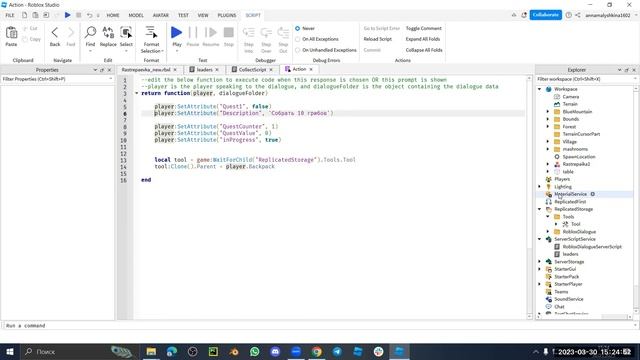Click Go to Script Error

click(x=381, y=29)
